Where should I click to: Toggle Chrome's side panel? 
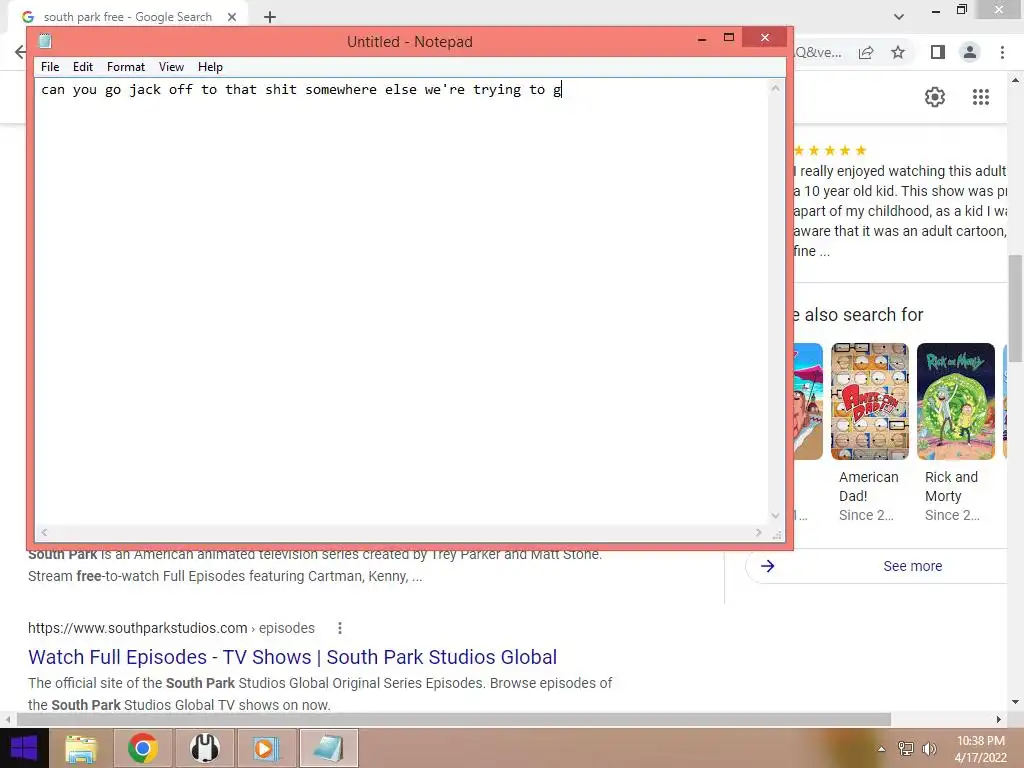click(x=938, y=52)
